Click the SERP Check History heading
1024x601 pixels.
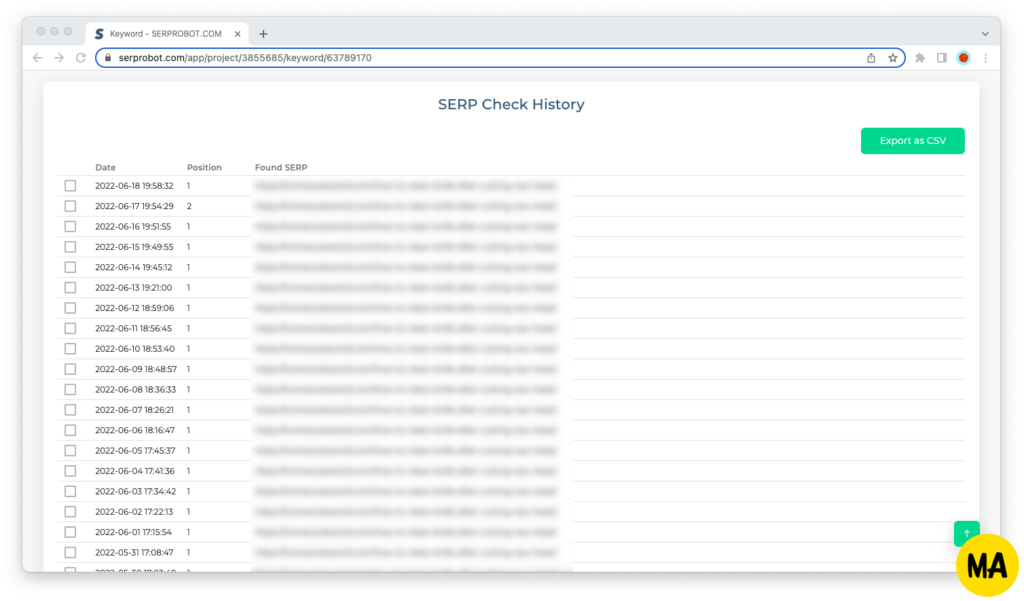point(511,105)
